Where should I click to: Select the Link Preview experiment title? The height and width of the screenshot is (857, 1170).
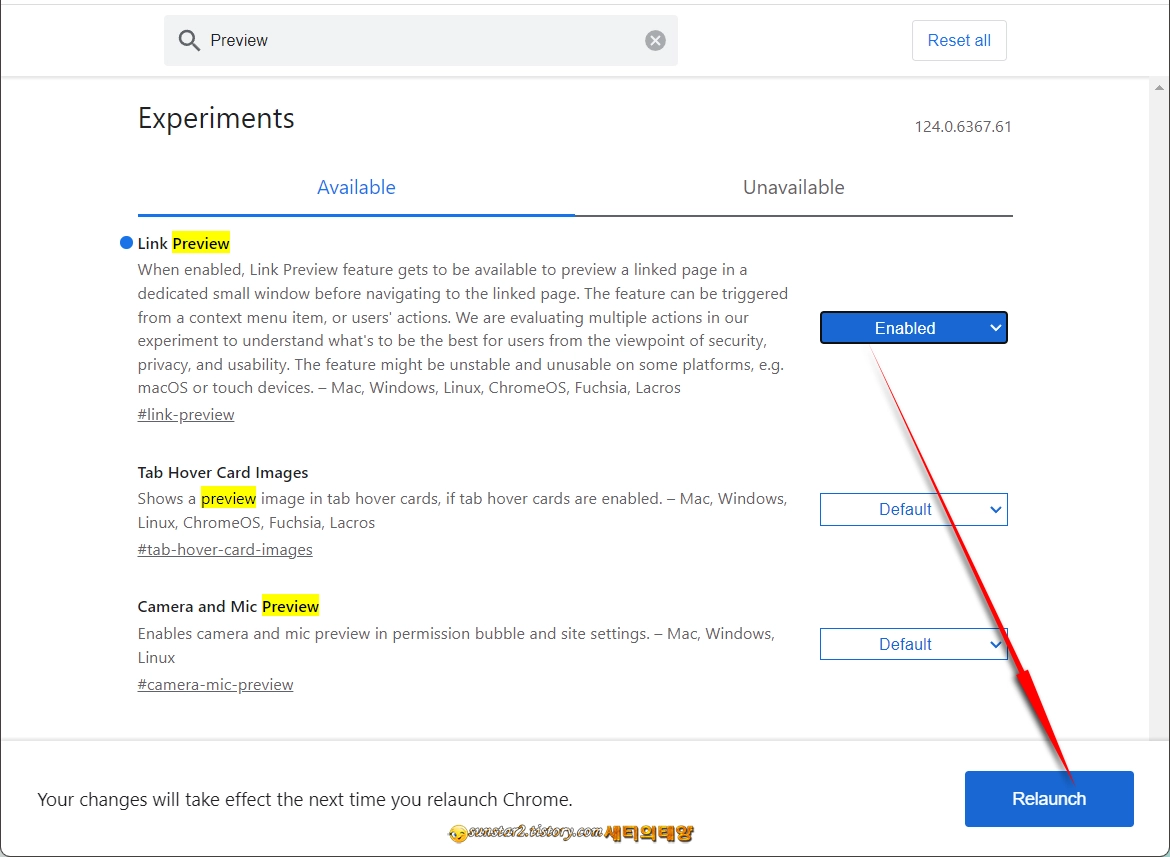pyautogui.click(x=184, y=243)
